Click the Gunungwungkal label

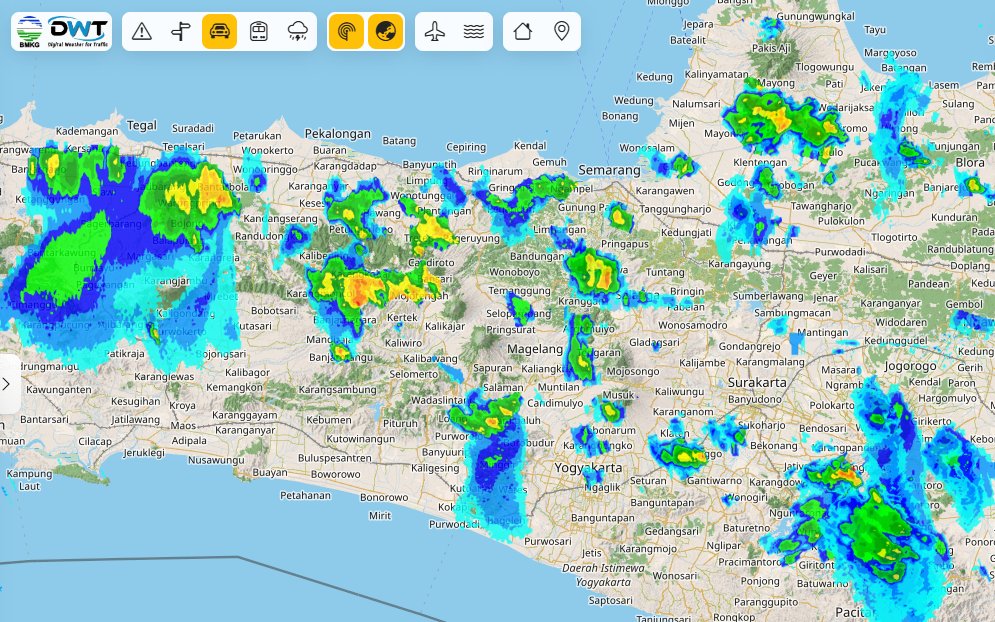point(815,17)
